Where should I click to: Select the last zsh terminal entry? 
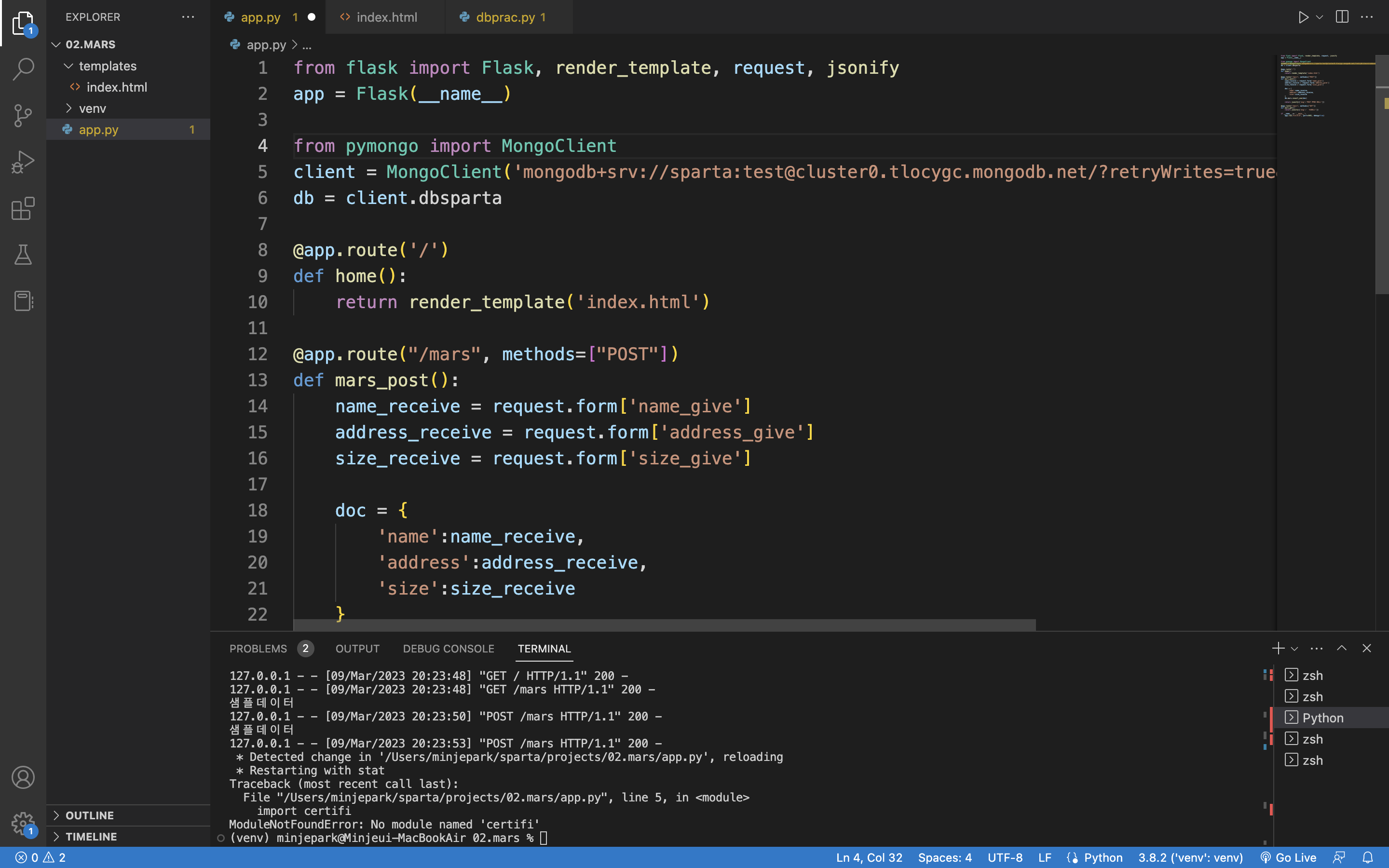click(x=1331, y=760)
